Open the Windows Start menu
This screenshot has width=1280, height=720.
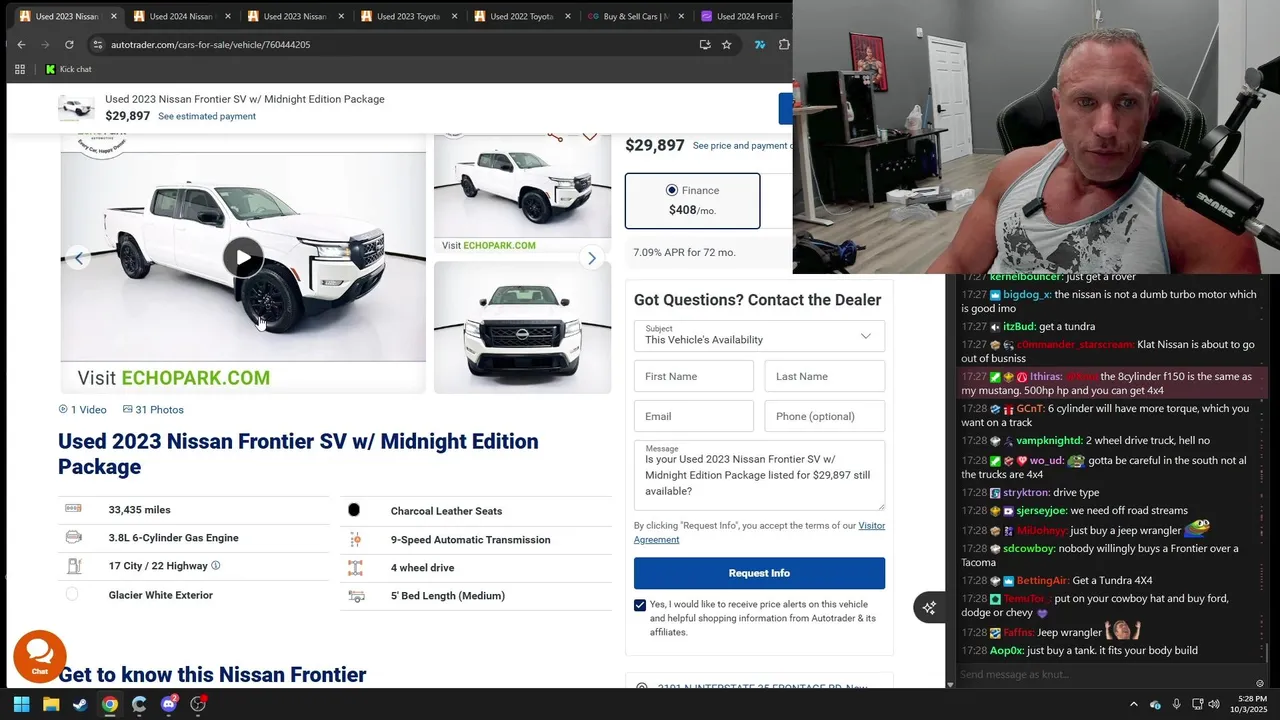coord(21,704)
